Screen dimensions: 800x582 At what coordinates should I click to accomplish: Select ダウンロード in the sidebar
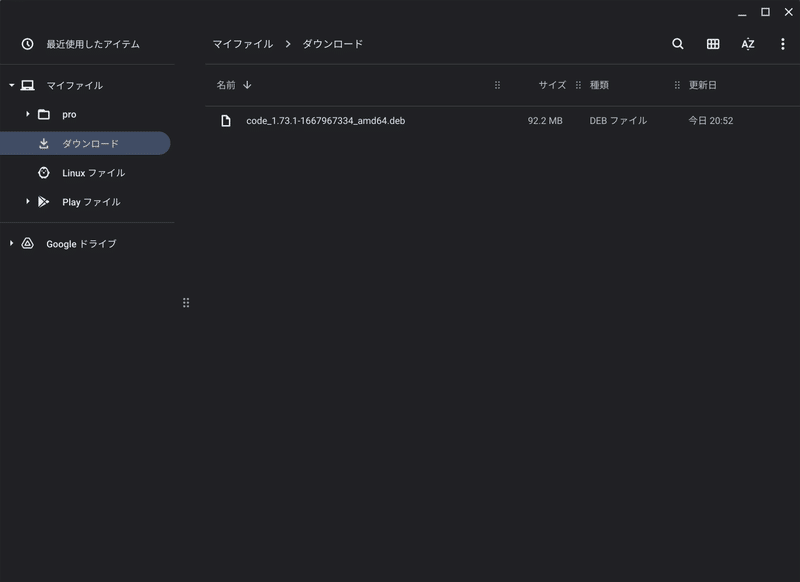tap(84, 143)
